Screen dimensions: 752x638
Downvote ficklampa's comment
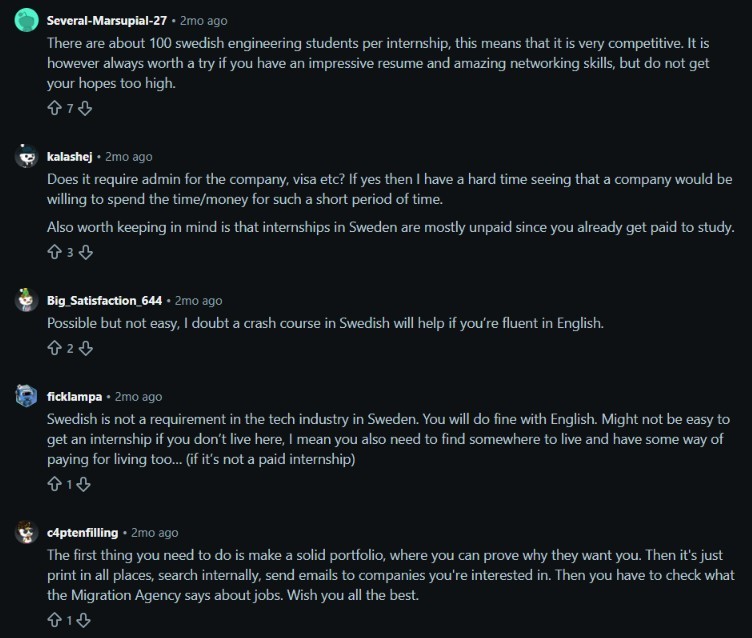click(83, 484)
